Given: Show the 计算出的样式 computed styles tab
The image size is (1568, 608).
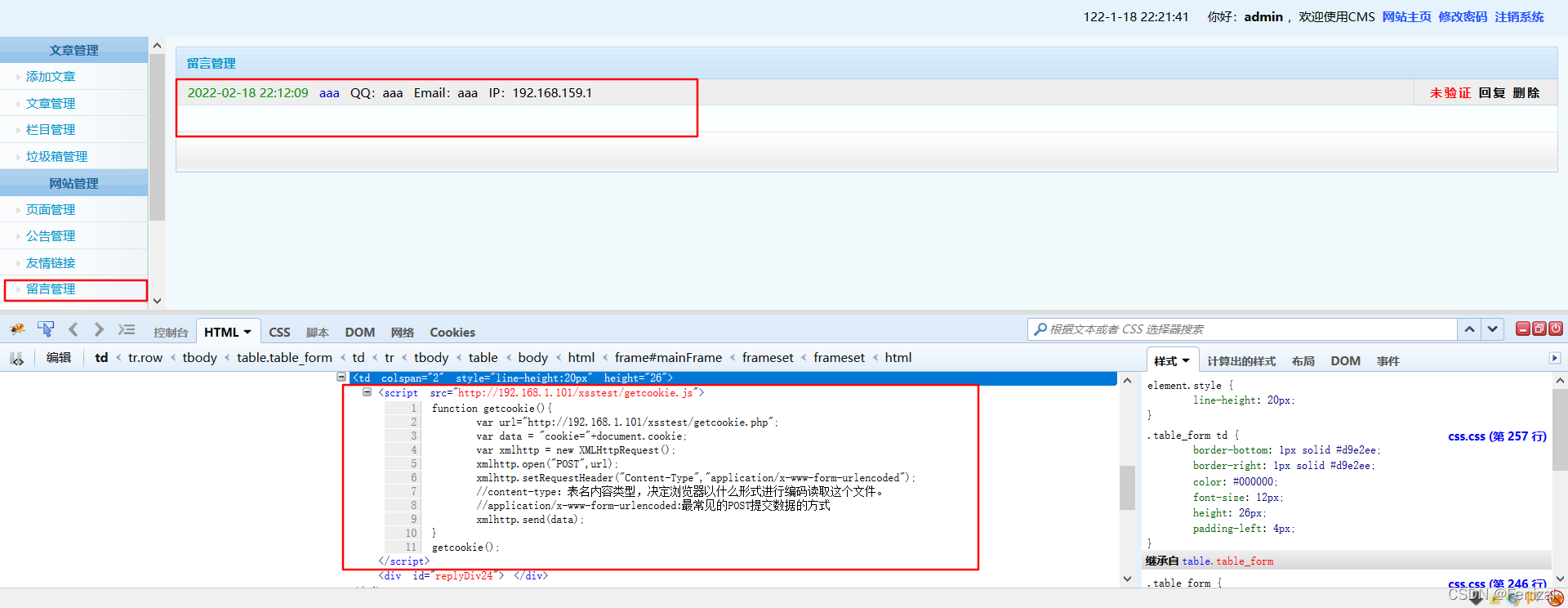Looking at the screenshot, I should [1241, 361].
